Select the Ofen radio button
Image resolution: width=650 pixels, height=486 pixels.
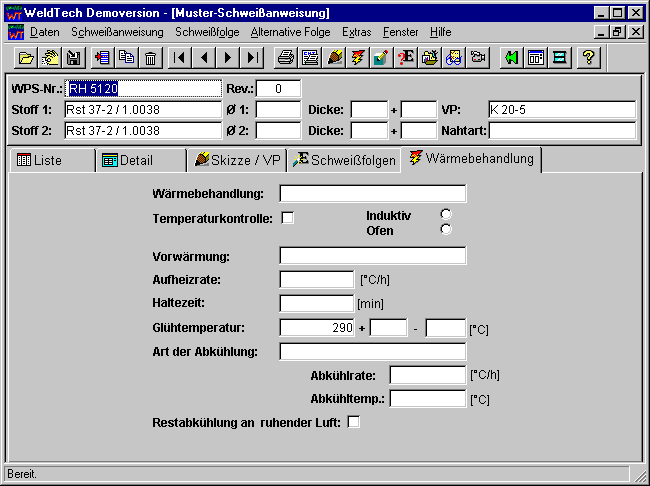[446, 230]
